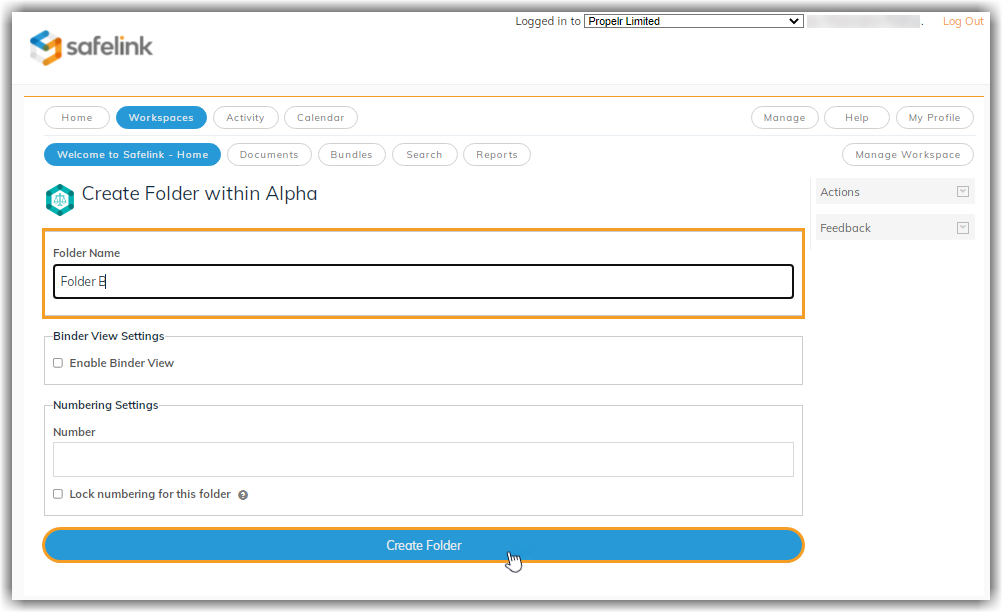Log out of Safelink
The image size is (1003, 613).
961,20
